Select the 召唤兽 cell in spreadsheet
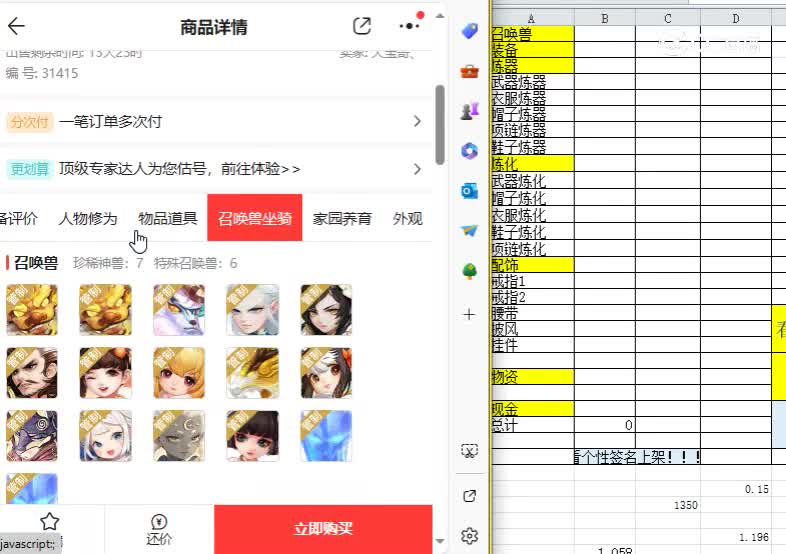Viewport: 786px width, 554px height. tap(533, 34)
